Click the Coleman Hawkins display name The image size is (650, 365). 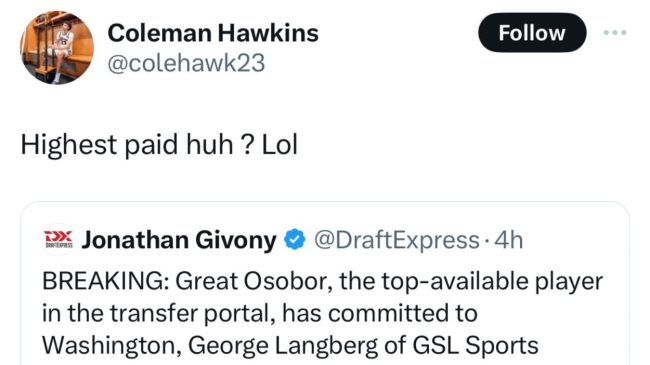coord(213,33)
